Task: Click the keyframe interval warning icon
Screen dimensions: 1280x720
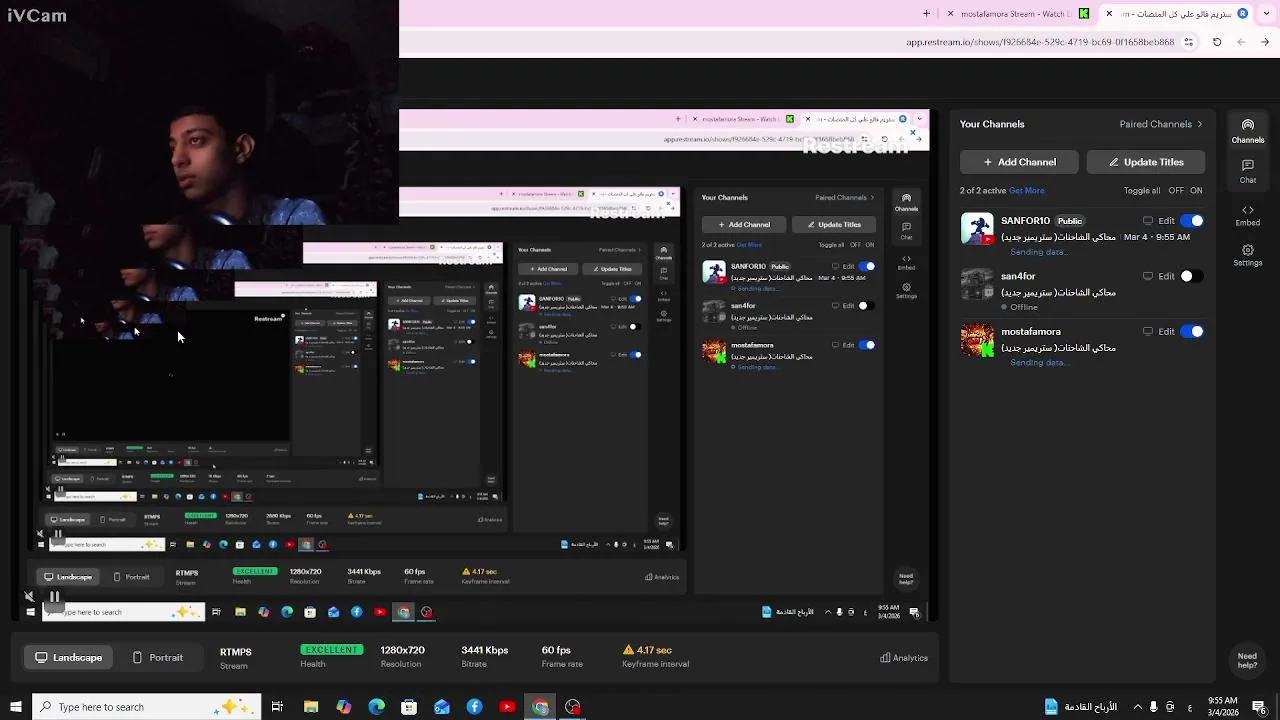Action: (x=628, y=650)
